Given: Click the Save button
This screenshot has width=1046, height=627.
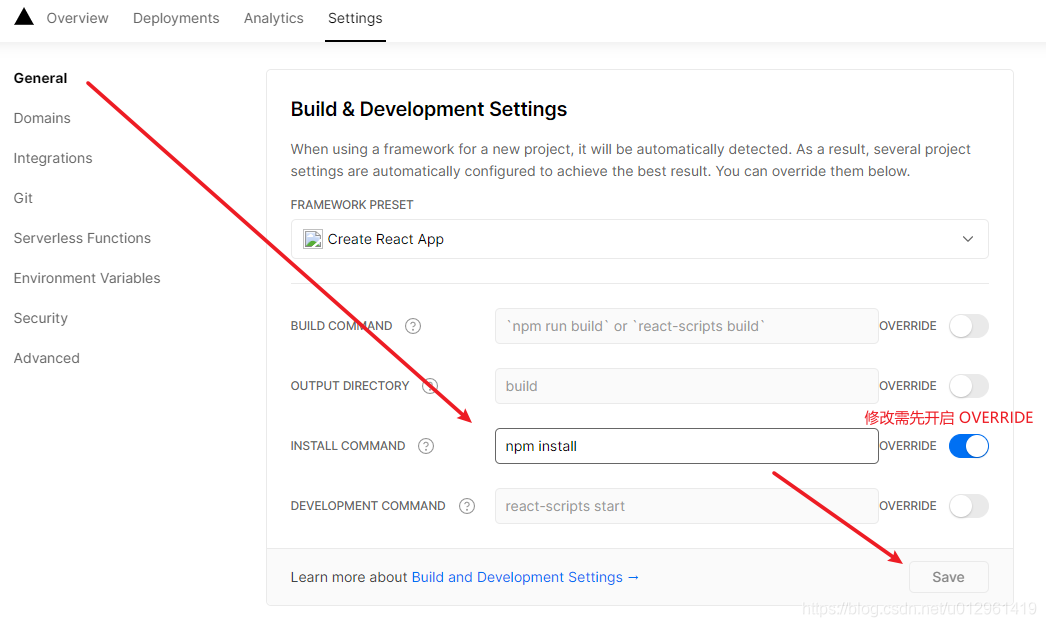Looking at the screenshot, I should point(949,577).
